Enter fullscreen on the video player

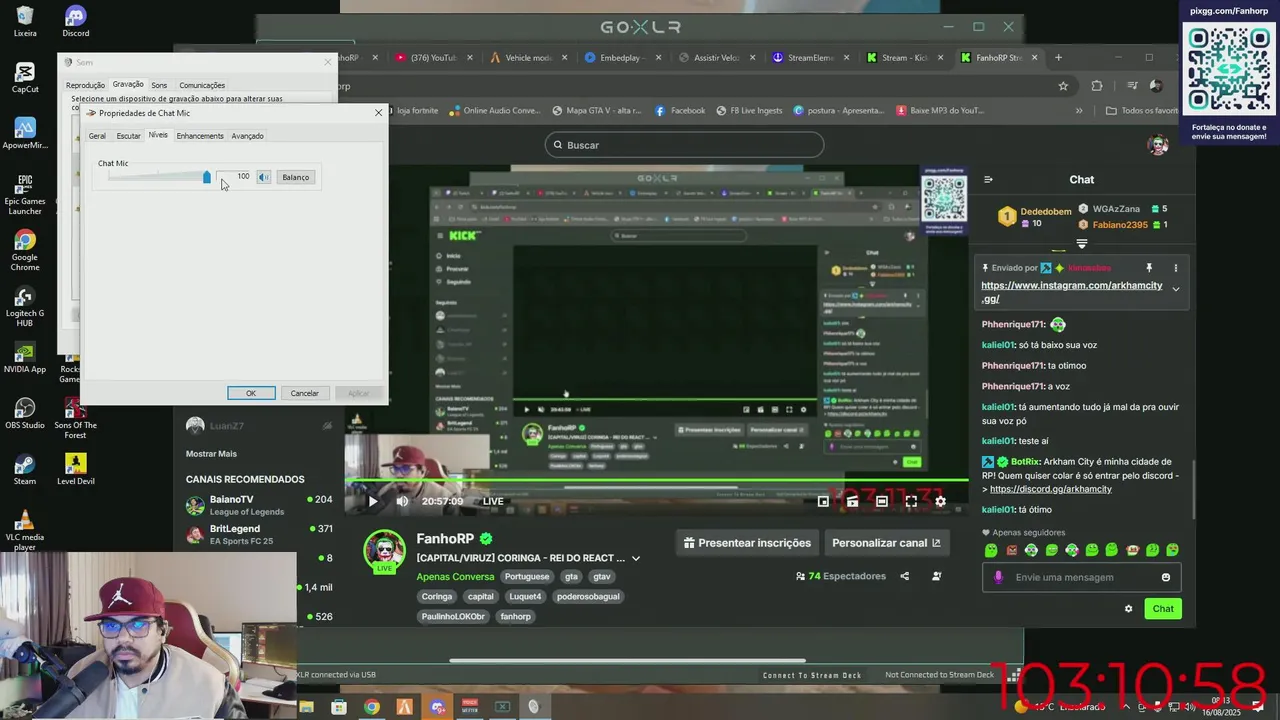point(911,501)
